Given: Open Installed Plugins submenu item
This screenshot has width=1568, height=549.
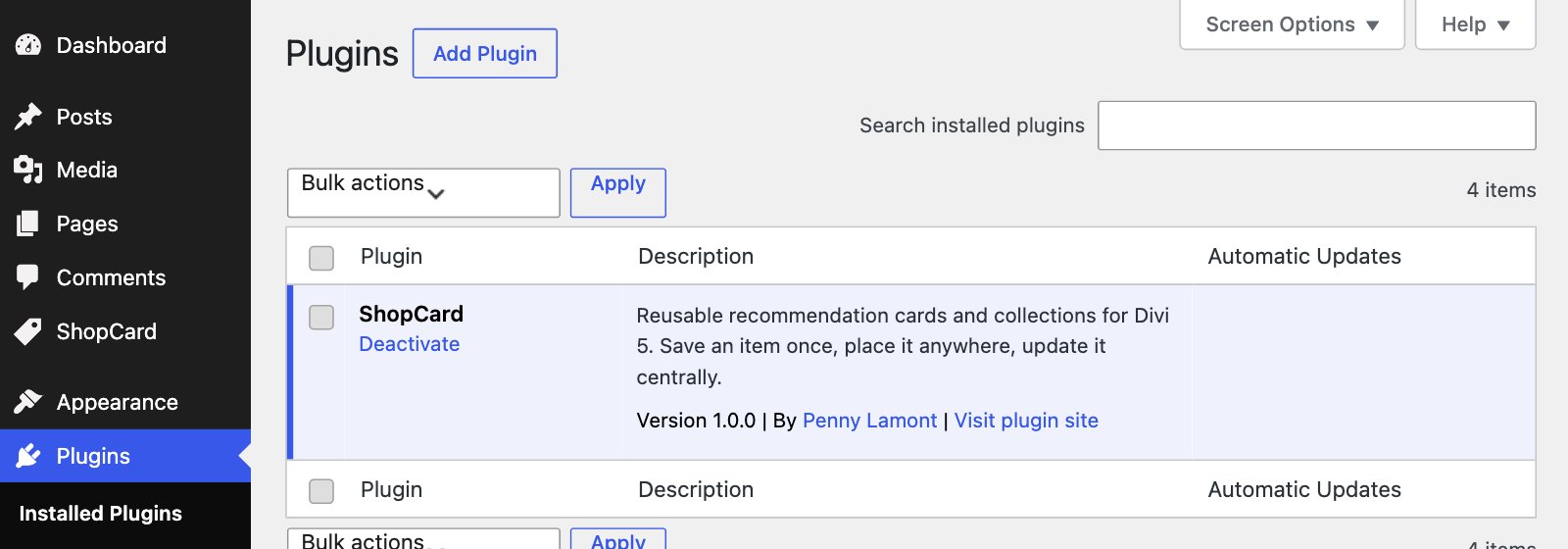Looking at the screenshot, I should click(x=101, y=514).
